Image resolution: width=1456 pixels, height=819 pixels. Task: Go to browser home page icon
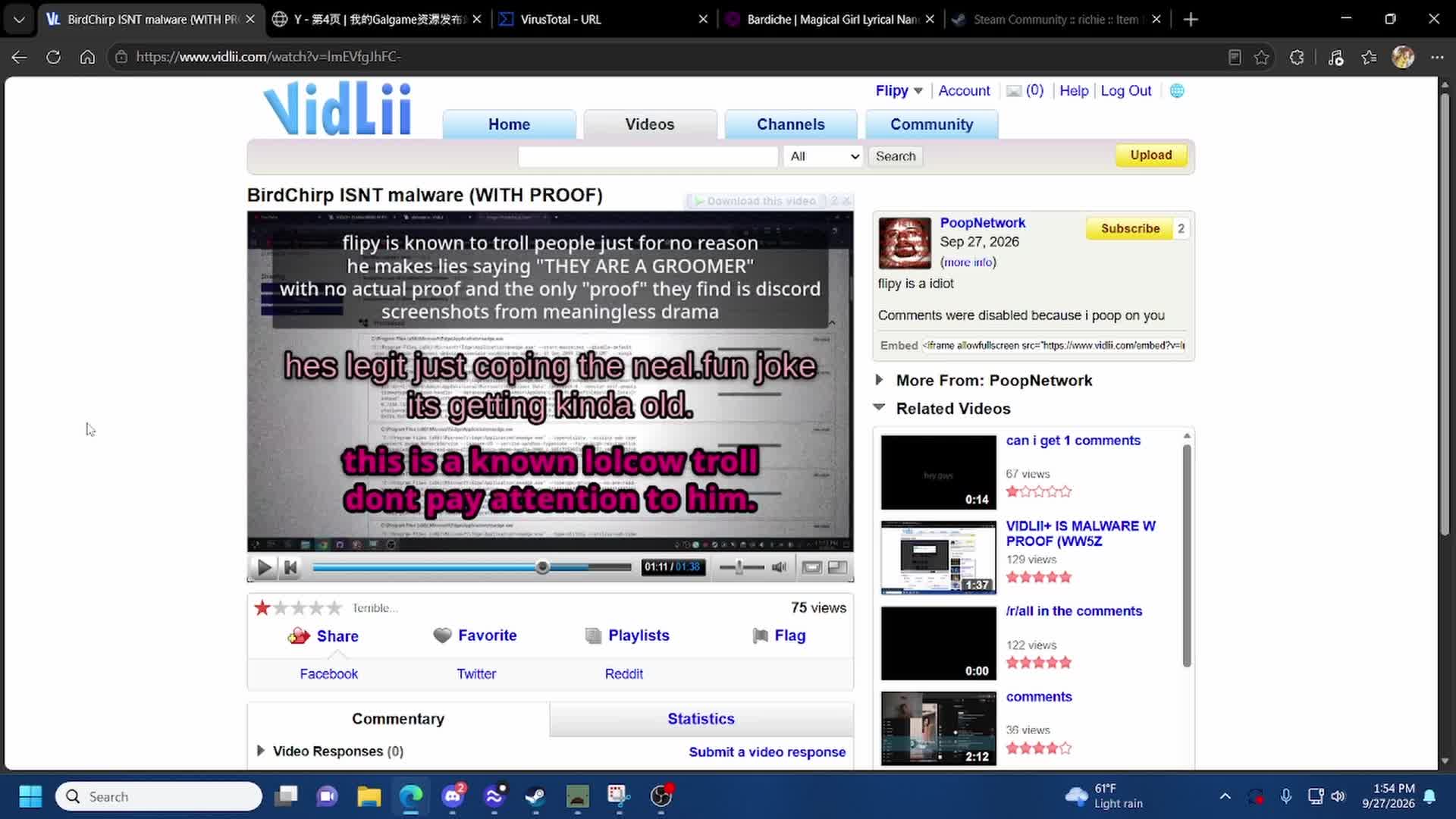[x=87, y=57]
